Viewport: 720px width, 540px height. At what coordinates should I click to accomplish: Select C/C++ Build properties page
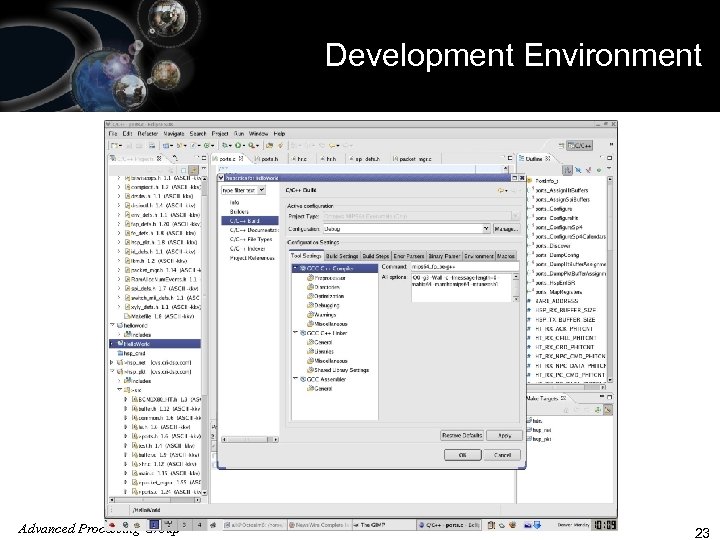249,221
